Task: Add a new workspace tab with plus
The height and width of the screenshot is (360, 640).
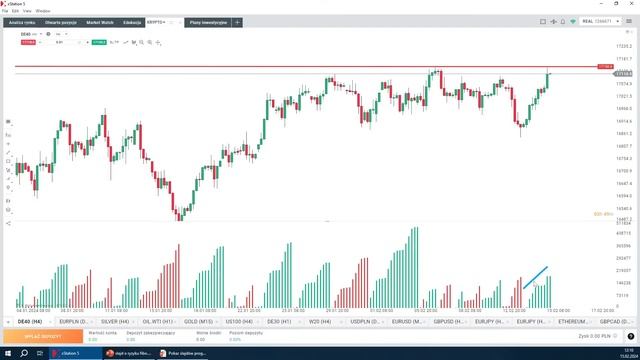Action: tap(237, 22)
